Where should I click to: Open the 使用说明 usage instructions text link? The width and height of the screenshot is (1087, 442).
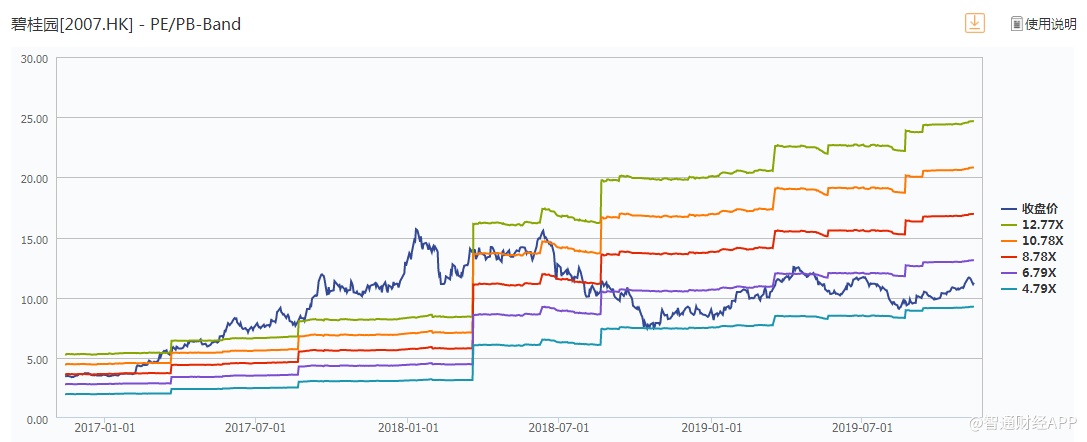coord(1051,24)
